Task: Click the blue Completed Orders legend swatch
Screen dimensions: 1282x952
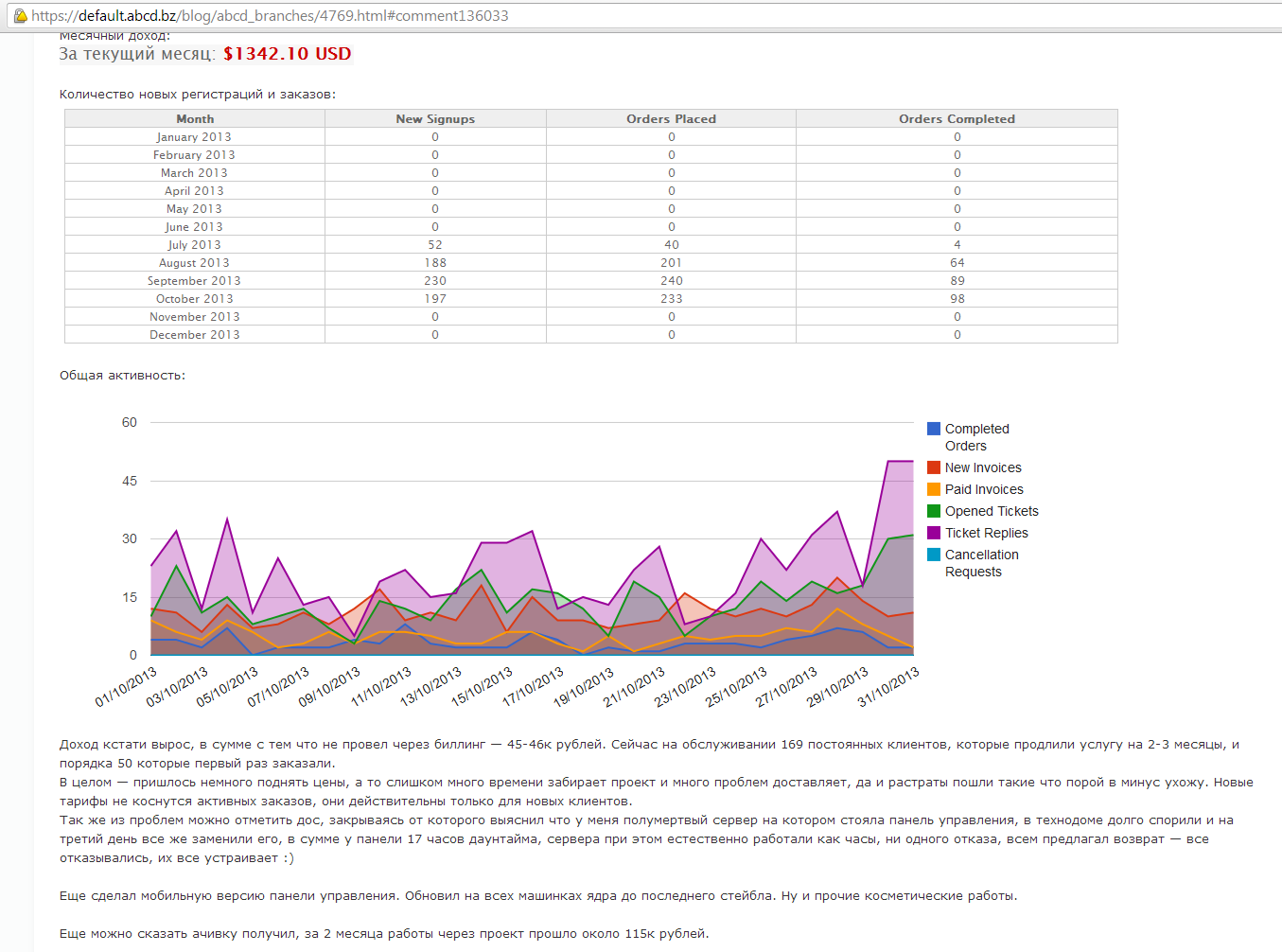Action: point(934,429)
